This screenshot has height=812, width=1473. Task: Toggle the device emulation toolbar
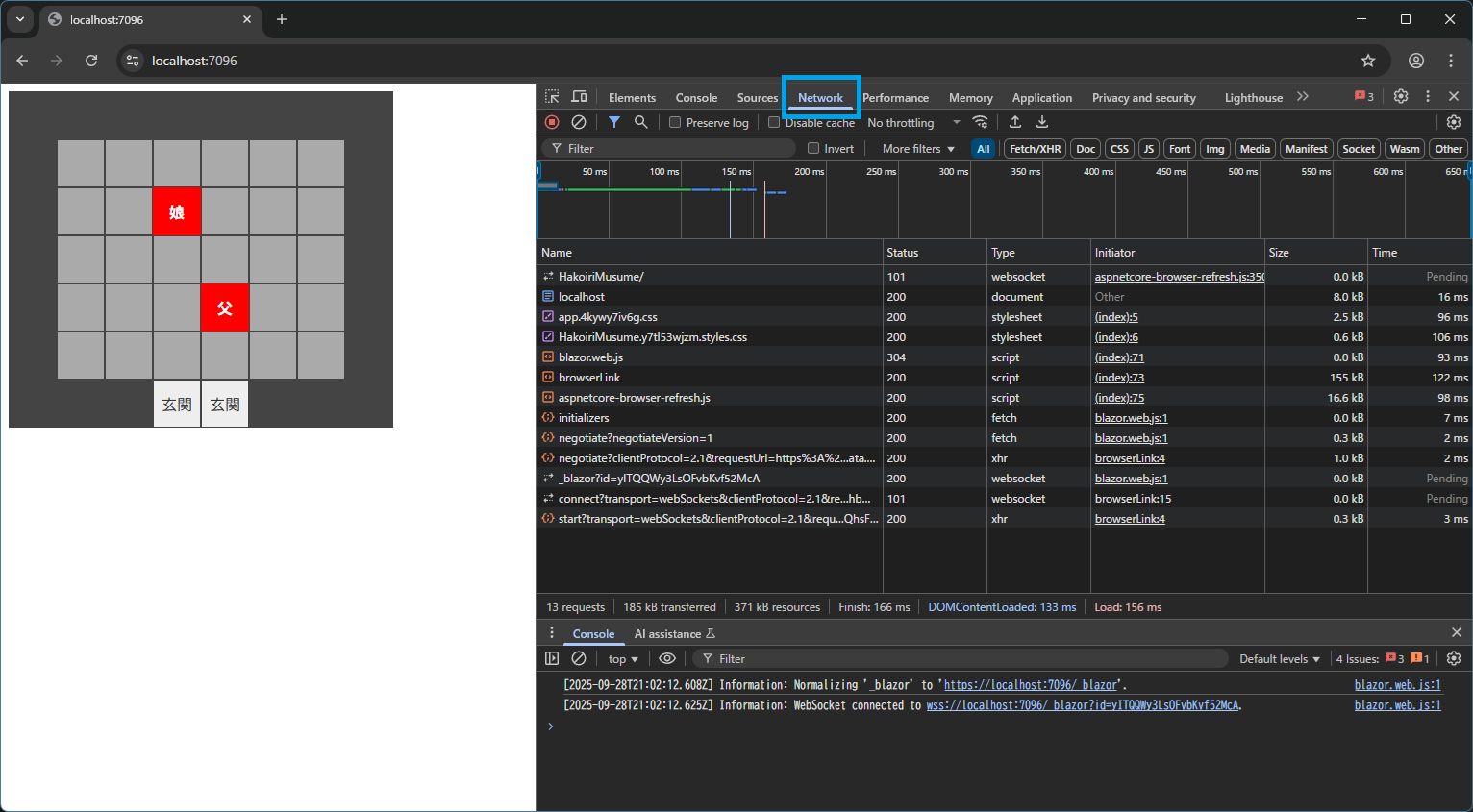(579, 97)
